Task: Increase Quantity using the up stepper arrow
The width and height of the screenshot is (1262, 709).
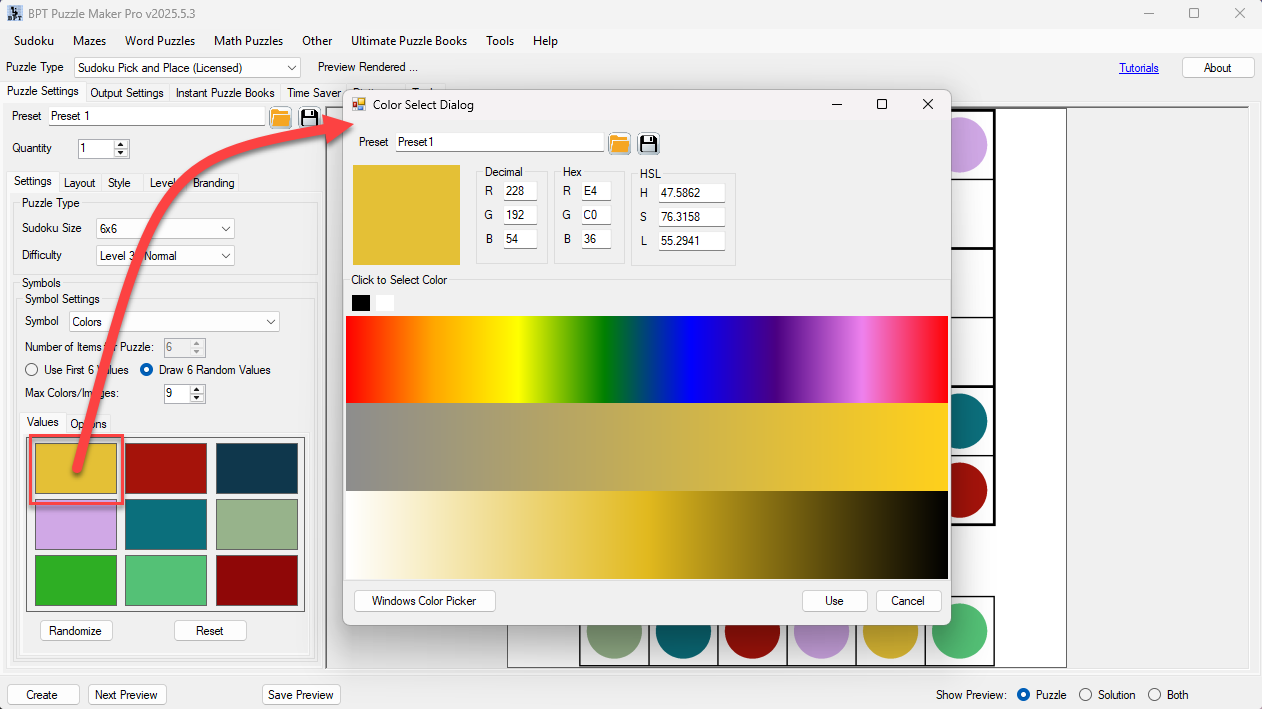Action: pyautogui.click(x=121, y=144)
